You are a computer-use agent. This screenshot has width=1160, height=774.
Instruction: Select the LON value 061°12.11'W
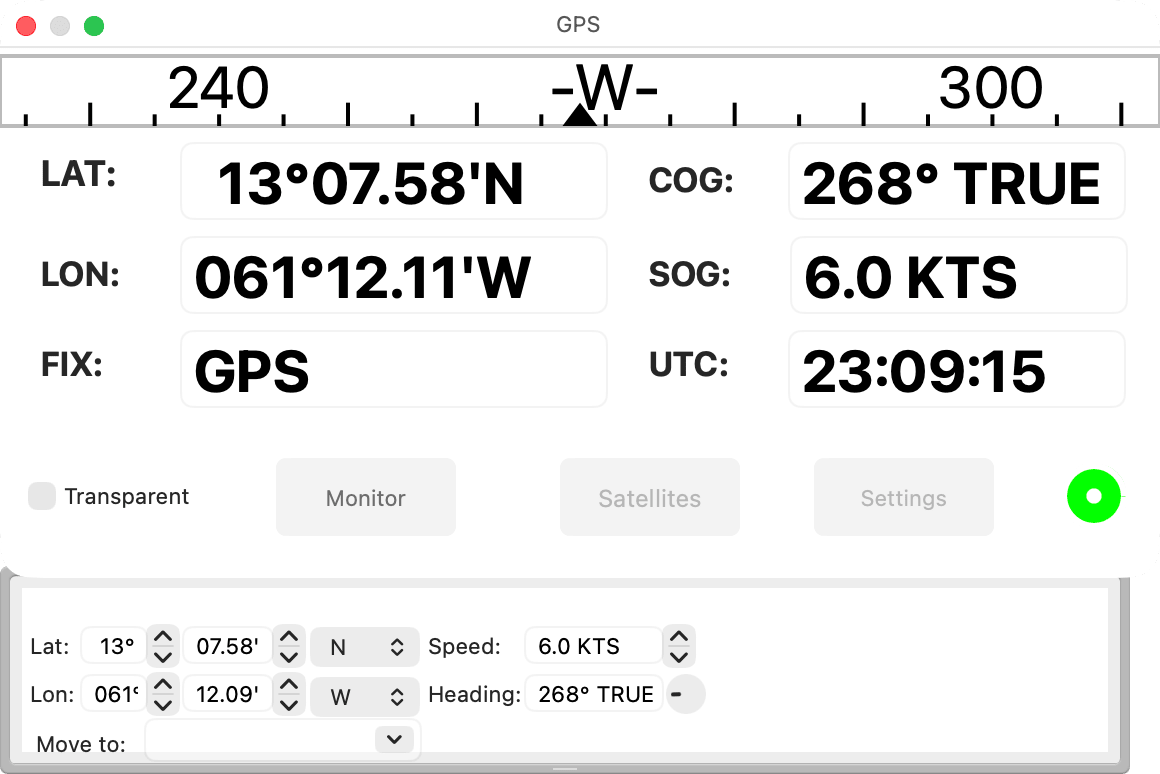coord(394,275)
